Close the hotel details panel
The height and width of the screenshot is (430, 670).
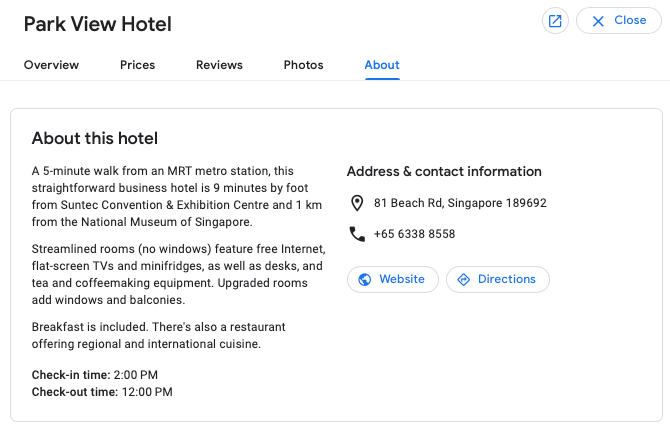point(619,21)
